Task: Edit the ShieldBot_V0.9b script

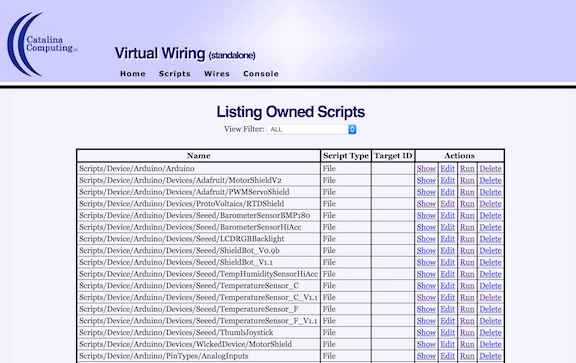Action: coord(447,251)
